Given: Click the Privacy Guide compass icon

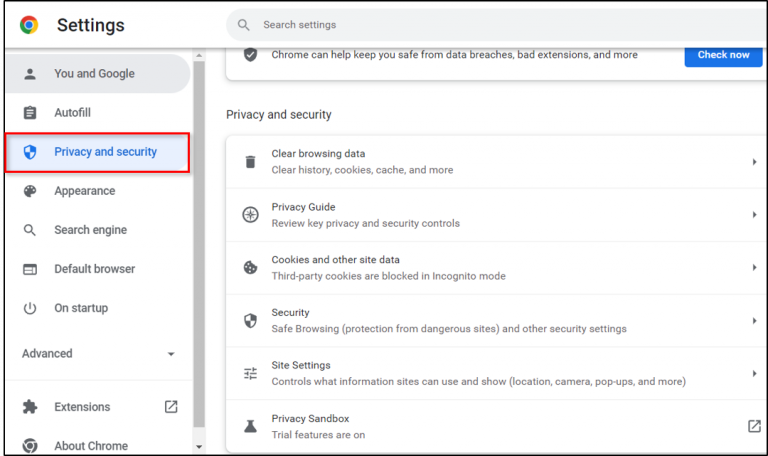Looking at the screenshot, I should click(x=250, y=215).
